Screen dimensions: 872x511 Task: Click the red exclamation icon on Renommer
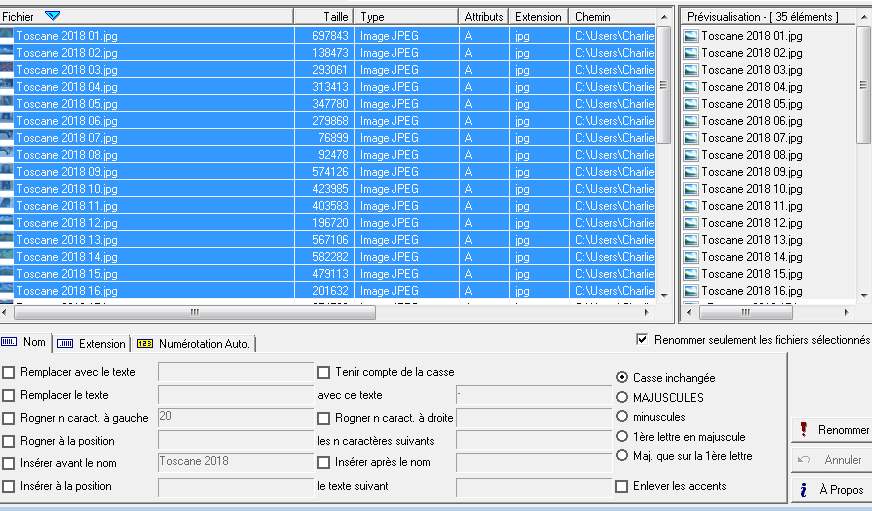[803, 430]
